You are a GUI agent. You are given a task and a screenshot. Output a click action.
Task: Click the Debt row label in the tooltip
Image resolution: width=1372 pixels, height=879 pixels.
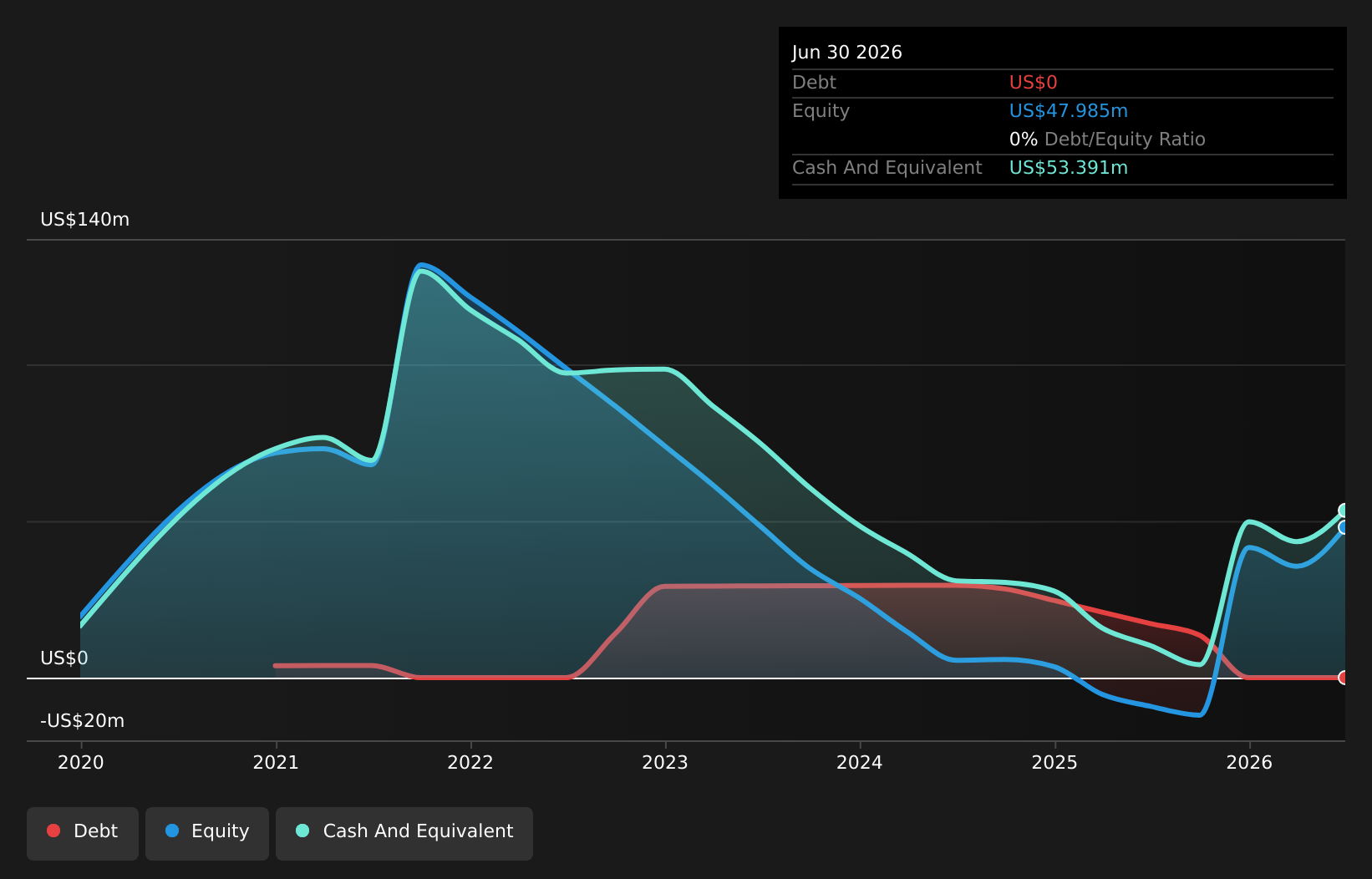[x=814, y=83]
